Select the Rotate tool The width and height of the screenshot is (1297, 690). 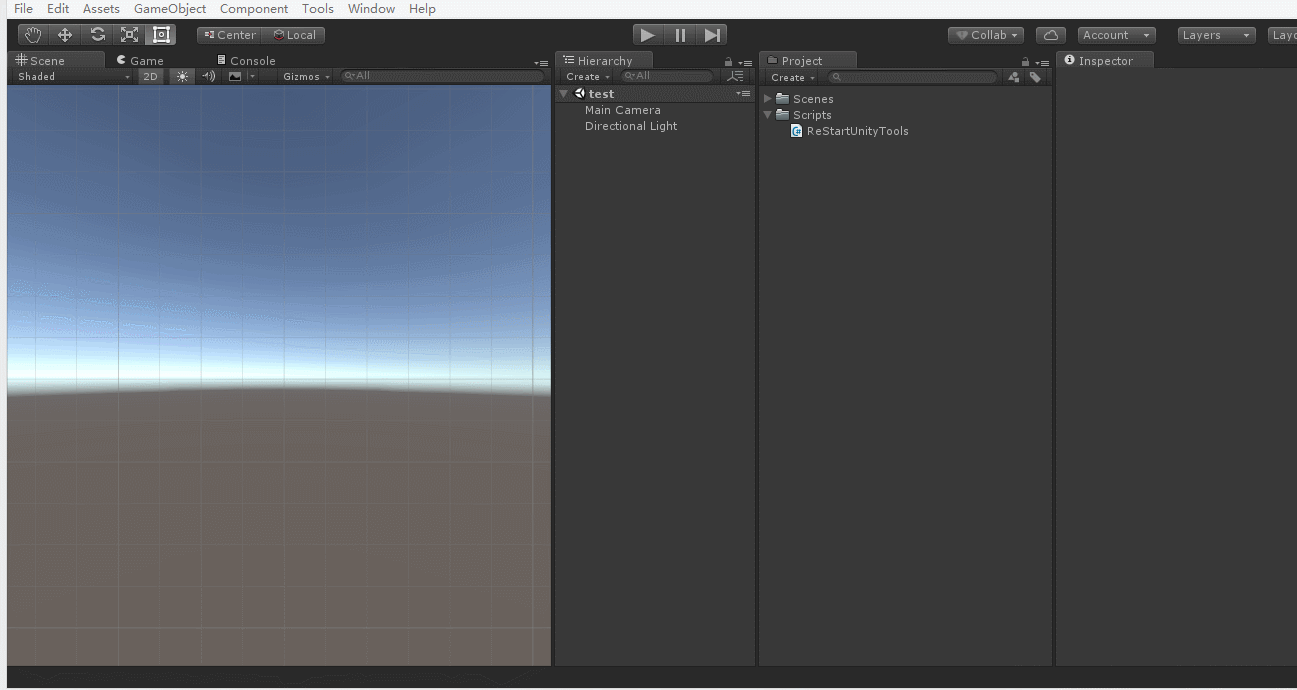(x=97, y=34)
